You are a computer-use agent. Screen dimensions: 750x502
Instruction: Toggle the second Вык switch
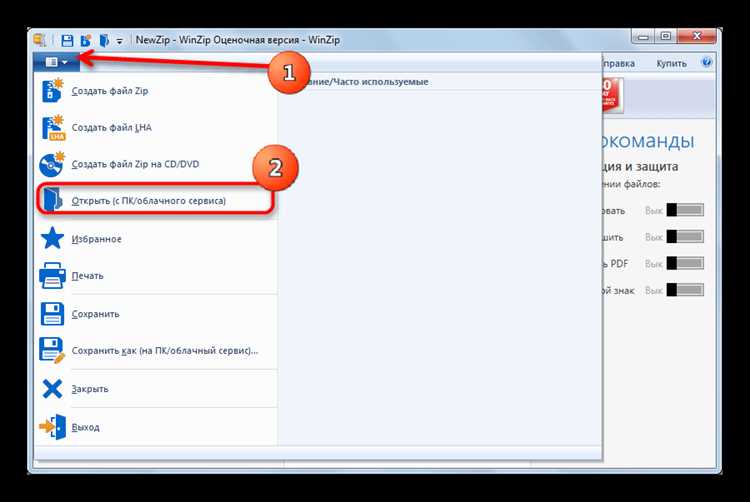coord(685,237)
